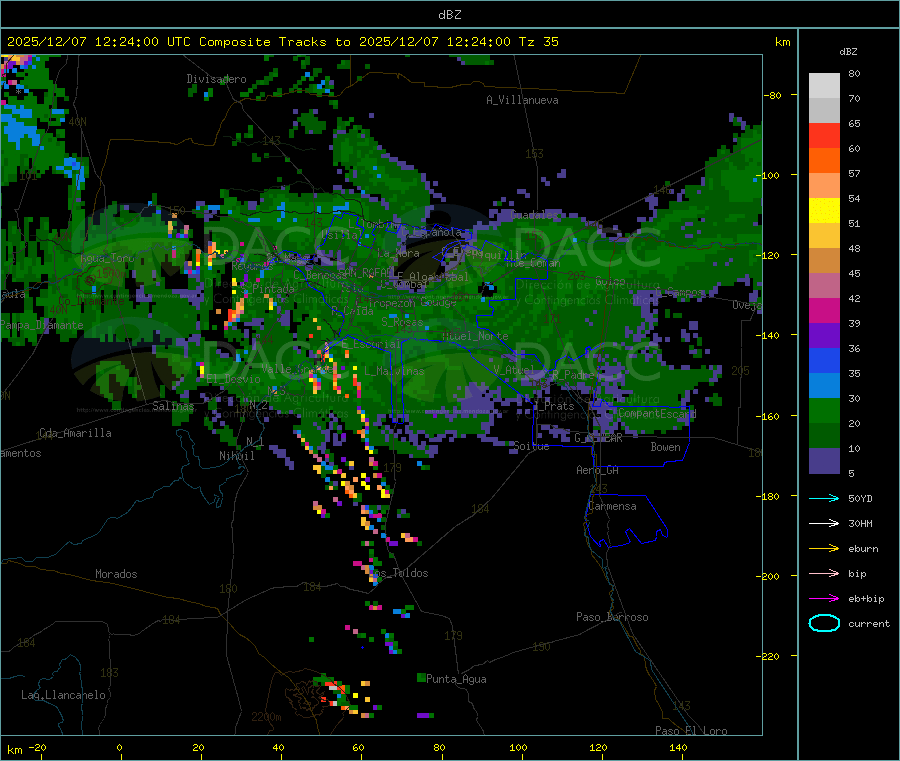Click the -80 km y-axis tick label
900x761 pixels.
772,95
